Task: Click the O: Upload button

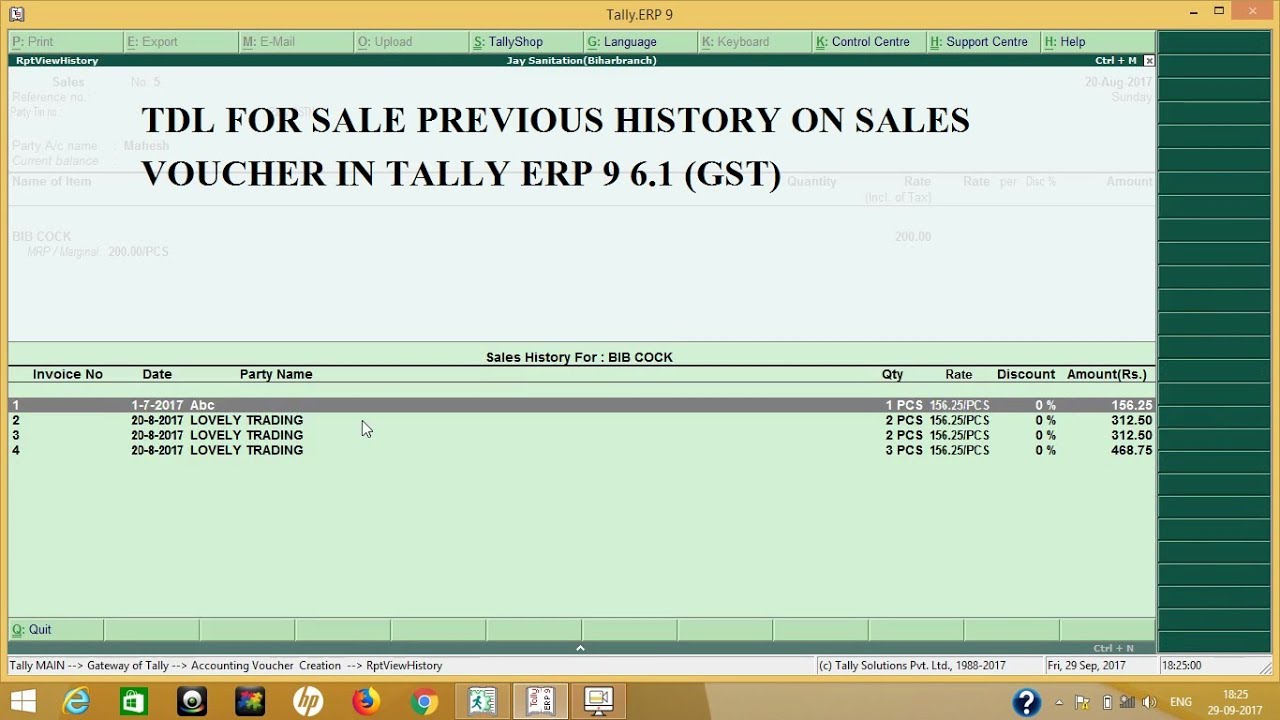Action: pyautogui.click(x=411, y=42)
